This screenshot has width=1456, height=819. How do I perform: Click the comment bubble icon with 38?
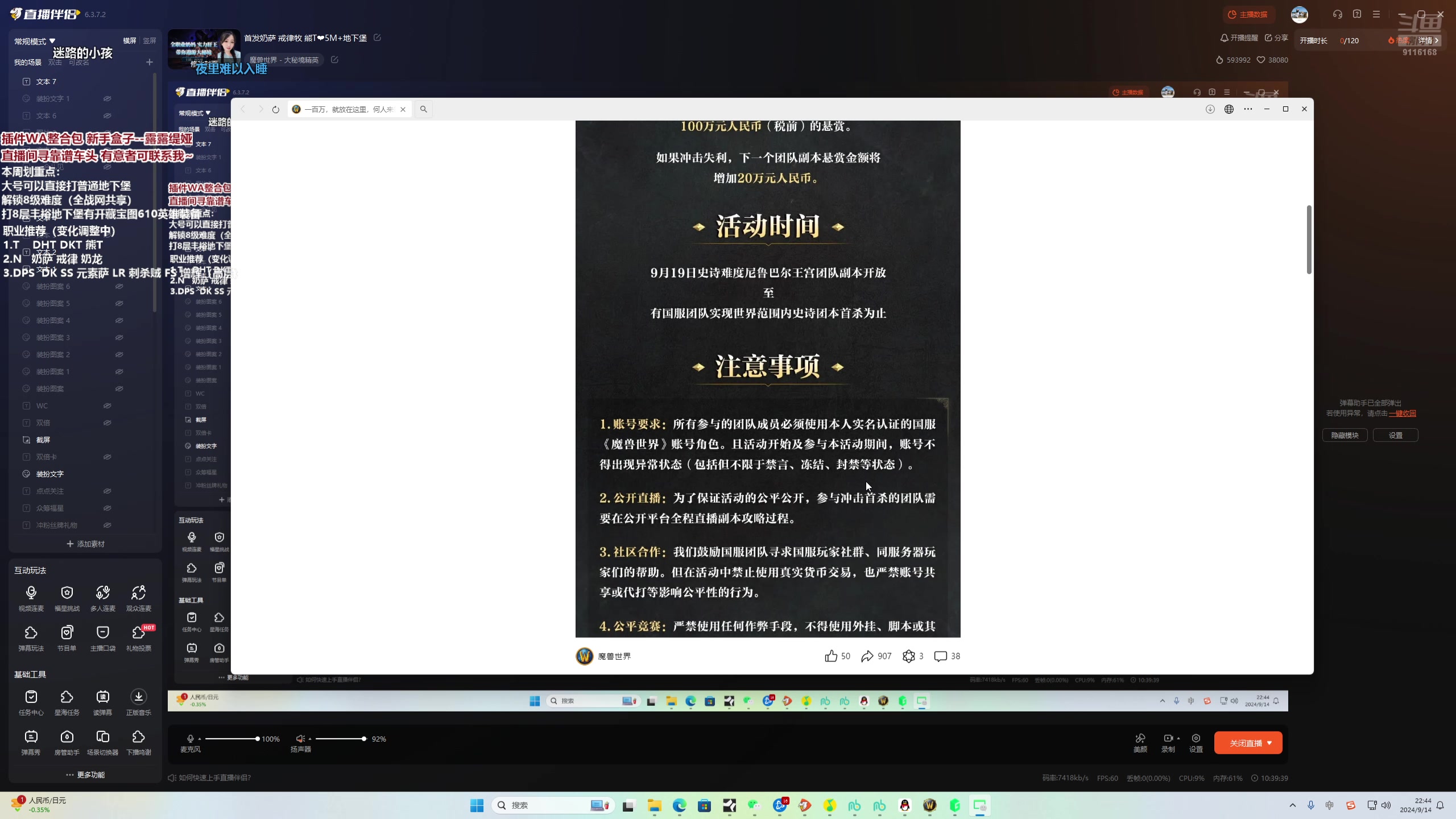pos(941,656)
